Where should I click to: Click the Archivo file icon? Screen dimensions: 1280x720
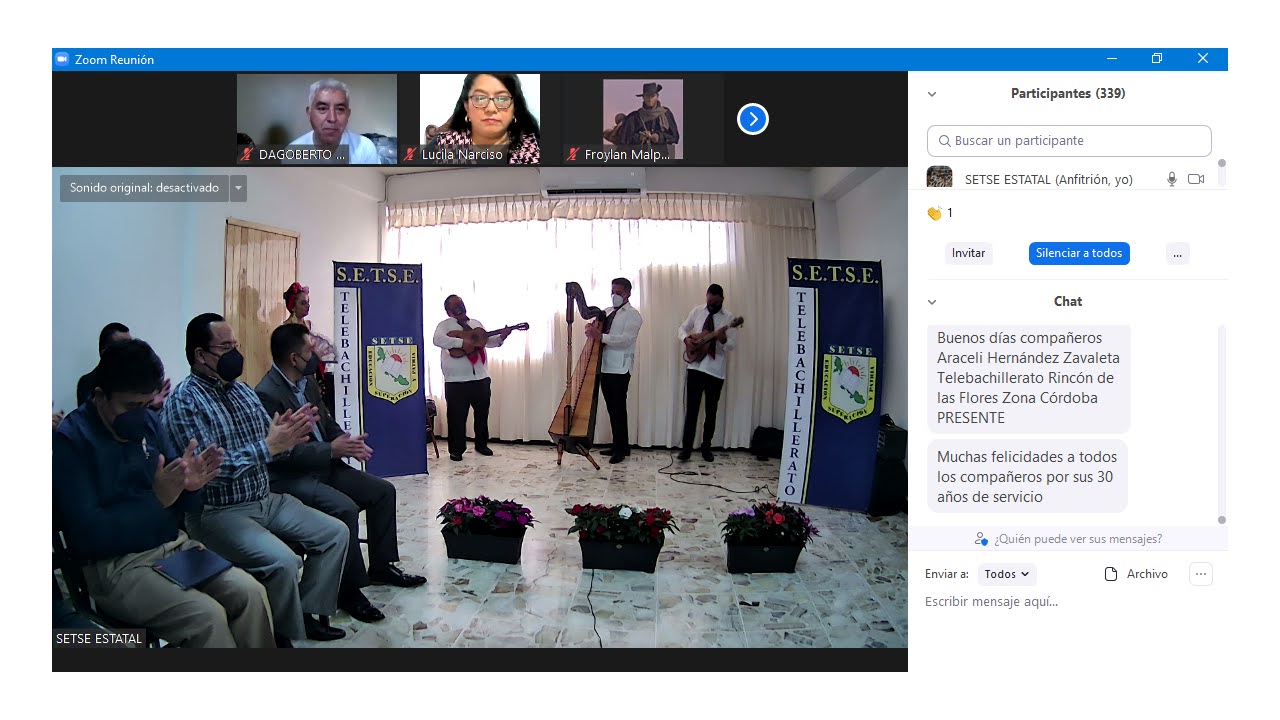[1110, 574]
